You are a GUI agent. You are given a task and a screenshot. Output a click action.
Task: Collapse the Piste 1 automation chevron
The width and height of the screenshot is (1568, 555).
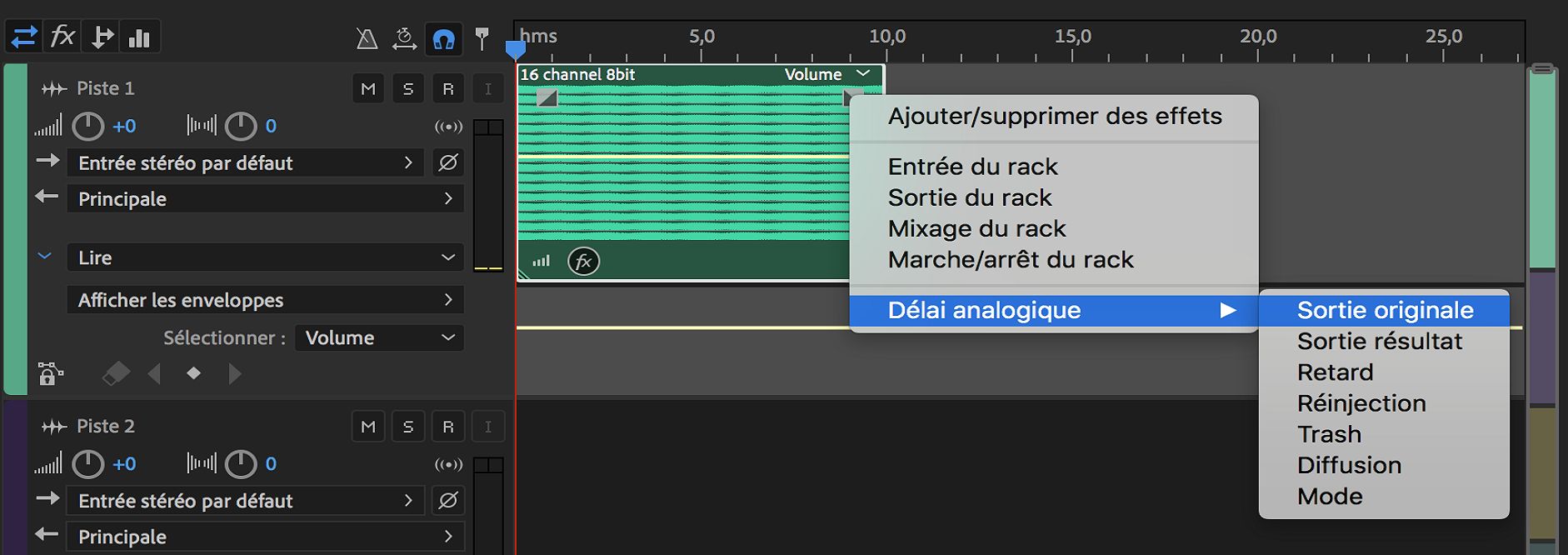45,257
